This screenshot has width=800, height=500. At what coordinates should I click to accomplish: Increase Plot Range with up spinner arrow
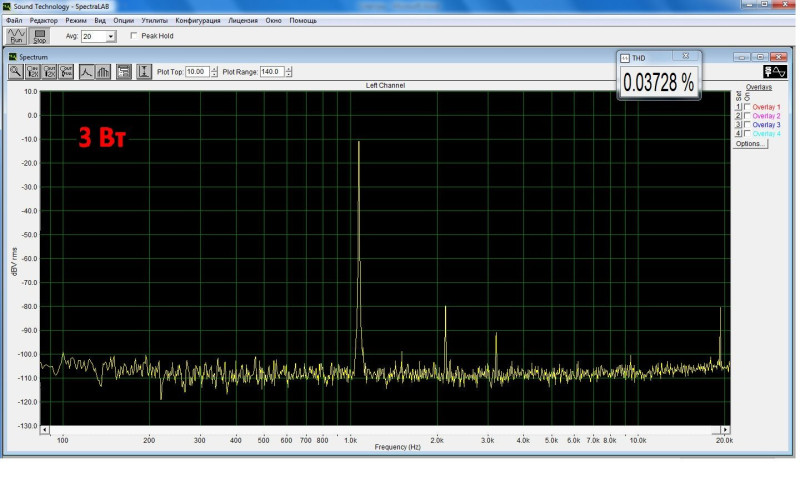click(289, 69)
